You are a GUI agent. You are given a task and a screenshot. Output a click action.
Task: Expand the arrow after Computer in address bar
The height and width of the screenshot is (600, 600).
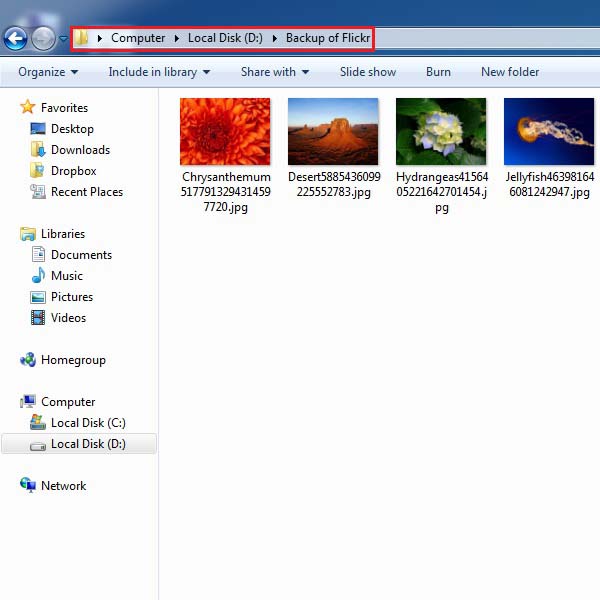(x=177, y=38)
